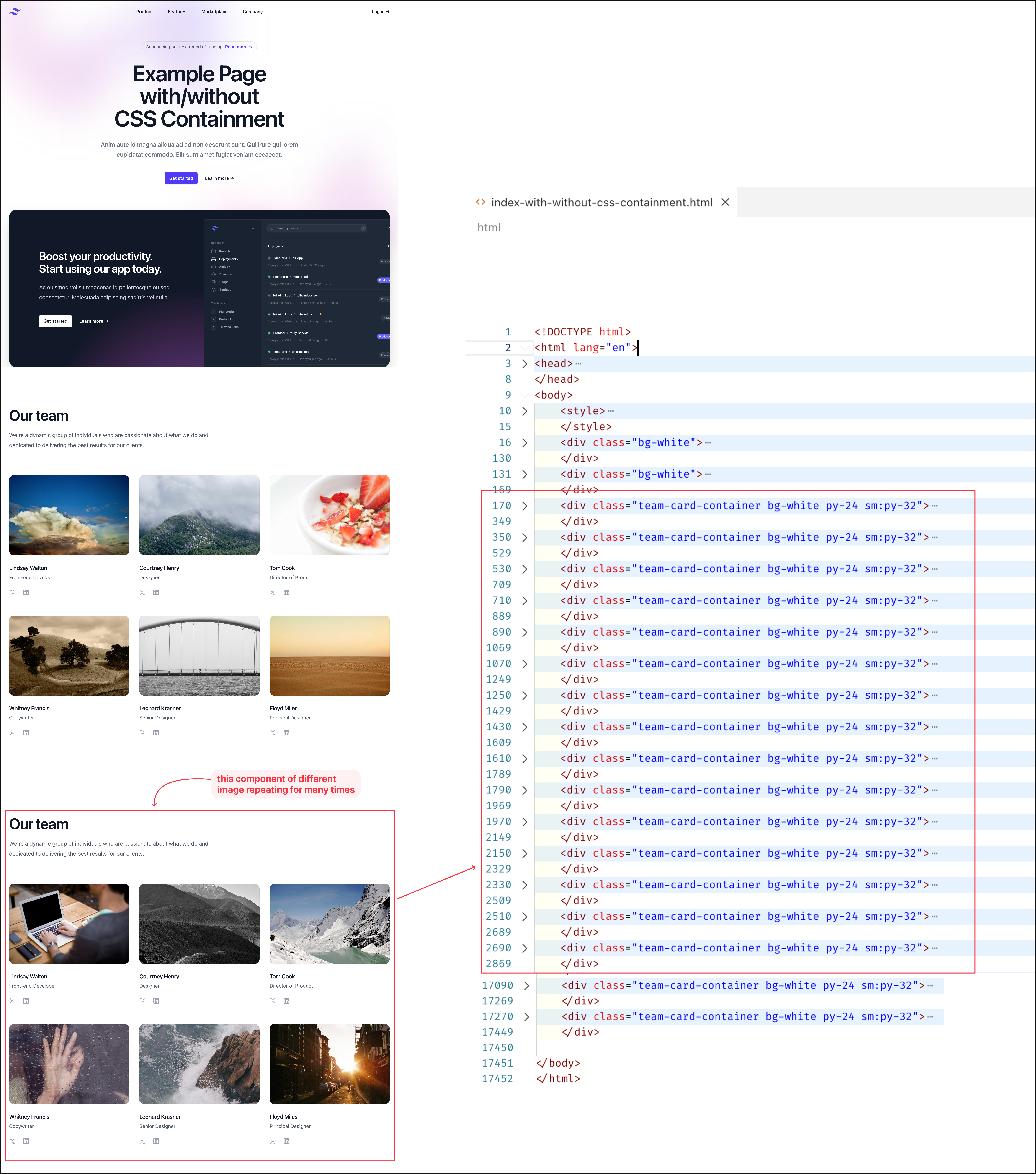This screenshot has height=1174, width=1036.
Task: Expand team-card-container div on line 170
Action: [525, 506]
